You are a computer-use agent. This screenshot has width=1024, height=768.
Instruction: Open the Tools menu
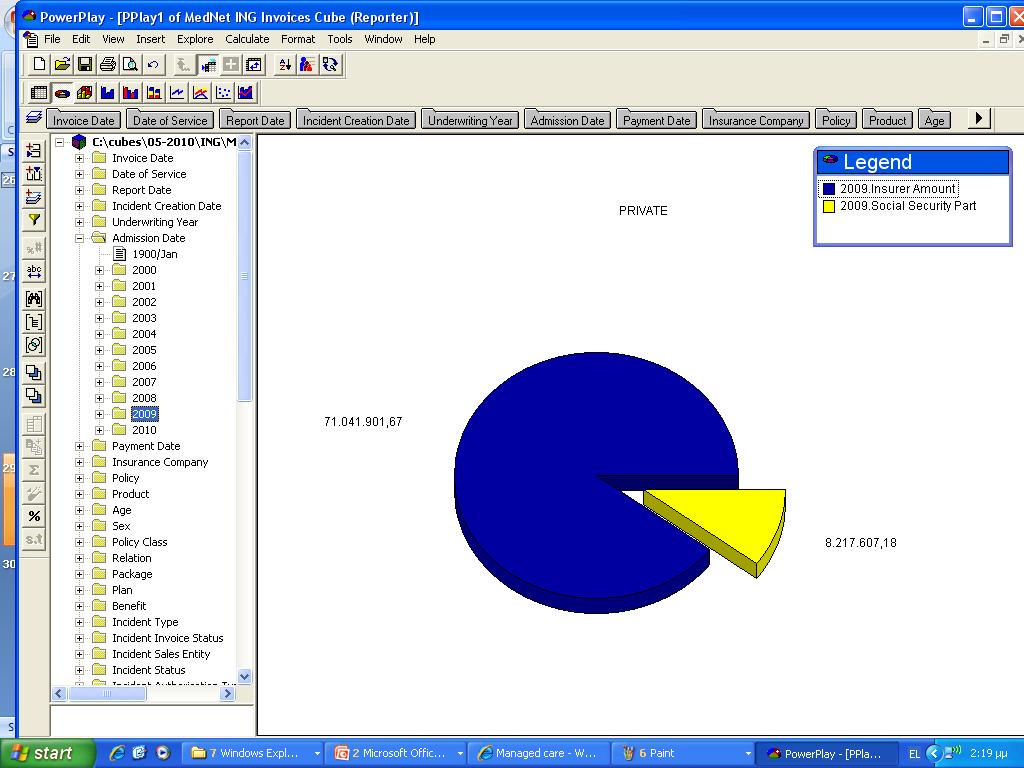click(x=340, y=39)
